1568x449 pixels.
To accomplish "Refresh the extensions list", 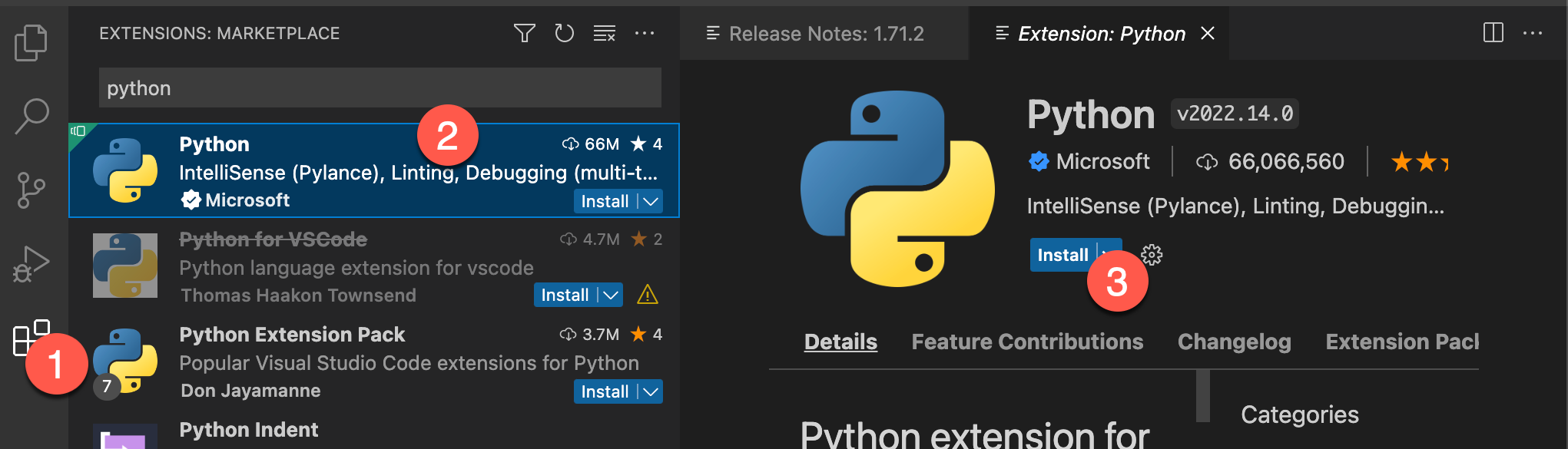I will (x=565, y=33).
